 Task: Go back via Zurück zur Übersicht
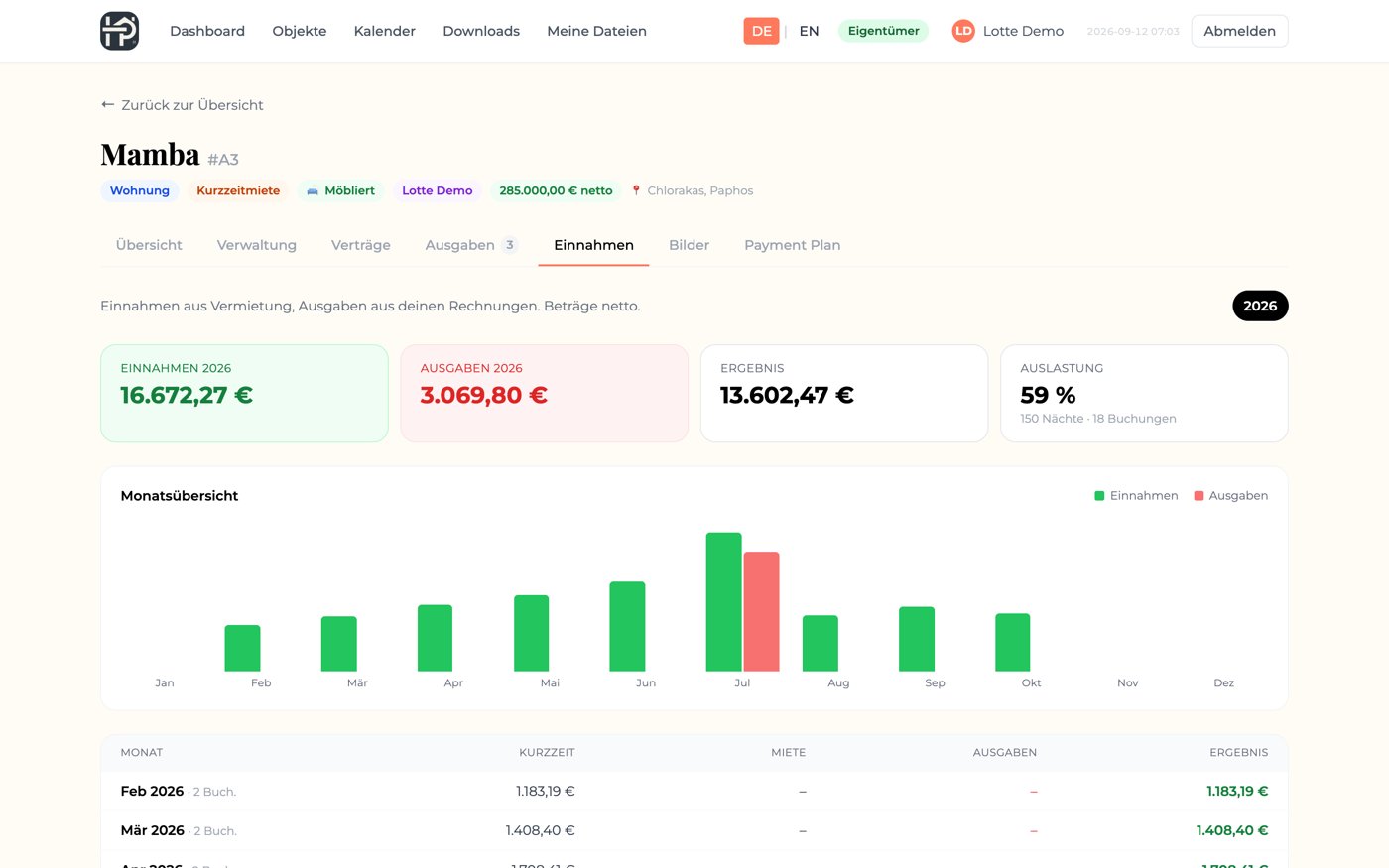(183, 105)
